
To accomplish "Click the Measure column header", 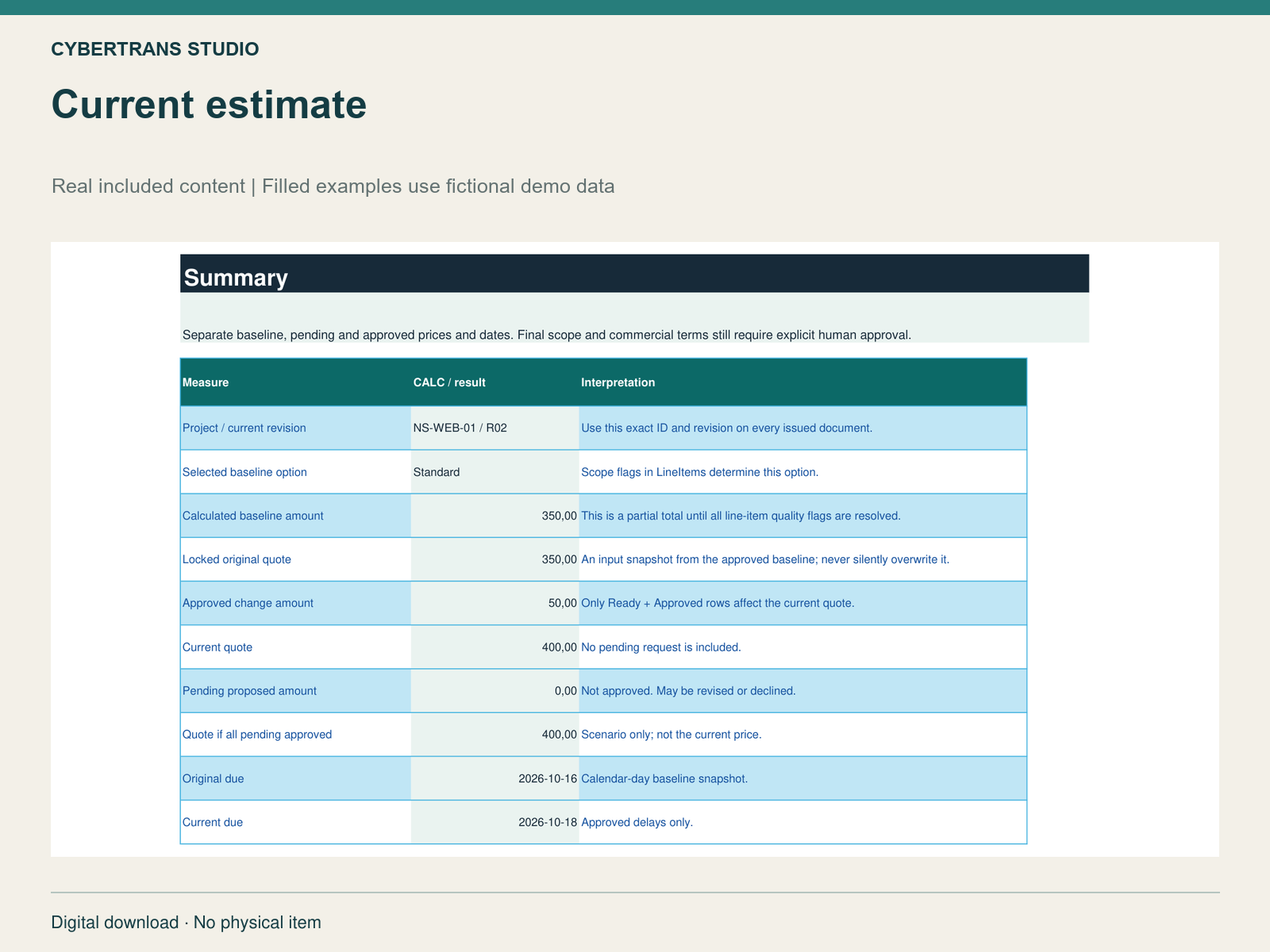I will pos(295,382).
